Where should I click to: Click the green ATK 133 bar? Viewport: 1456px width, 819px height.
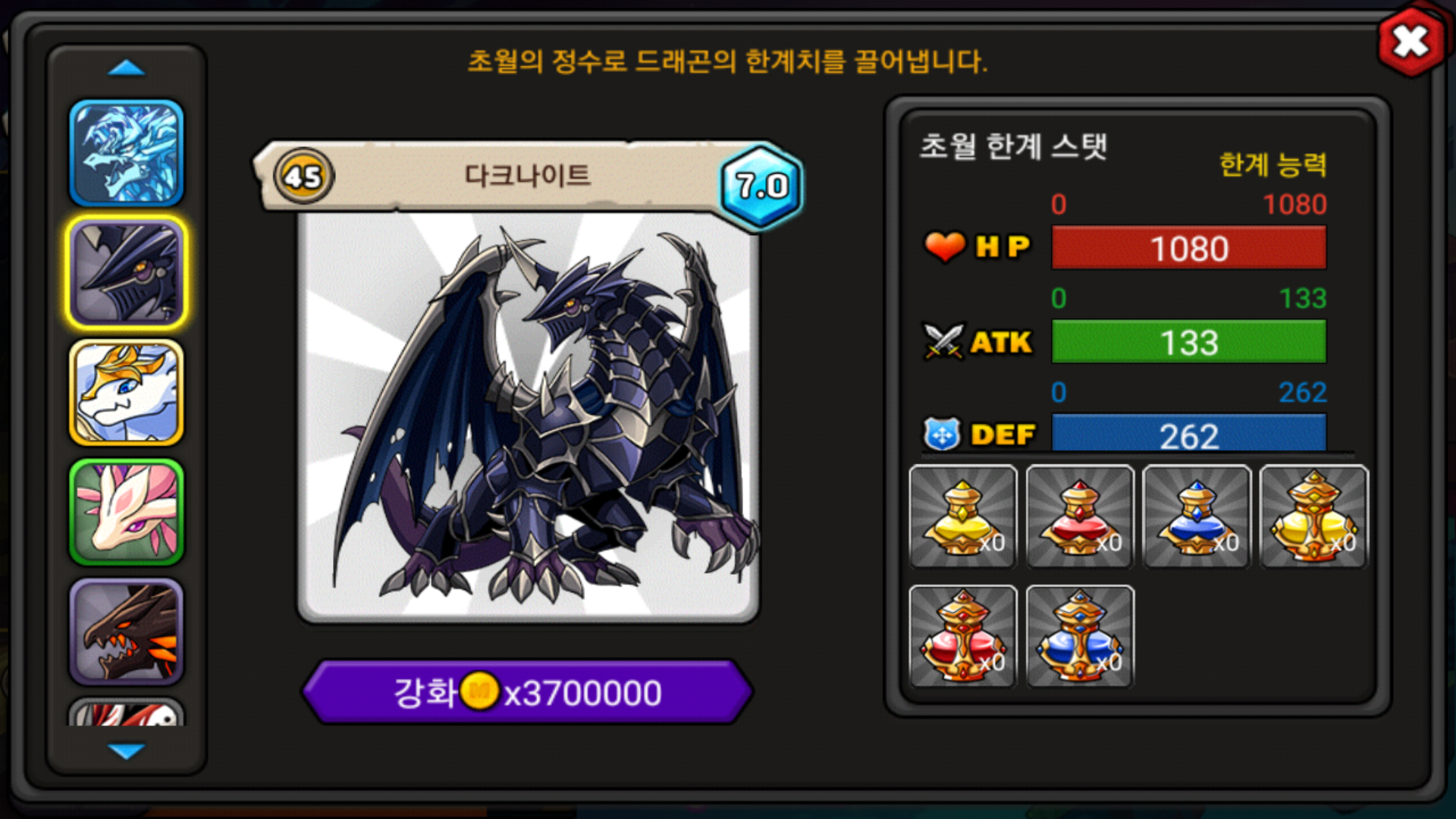coord(1189,342)
